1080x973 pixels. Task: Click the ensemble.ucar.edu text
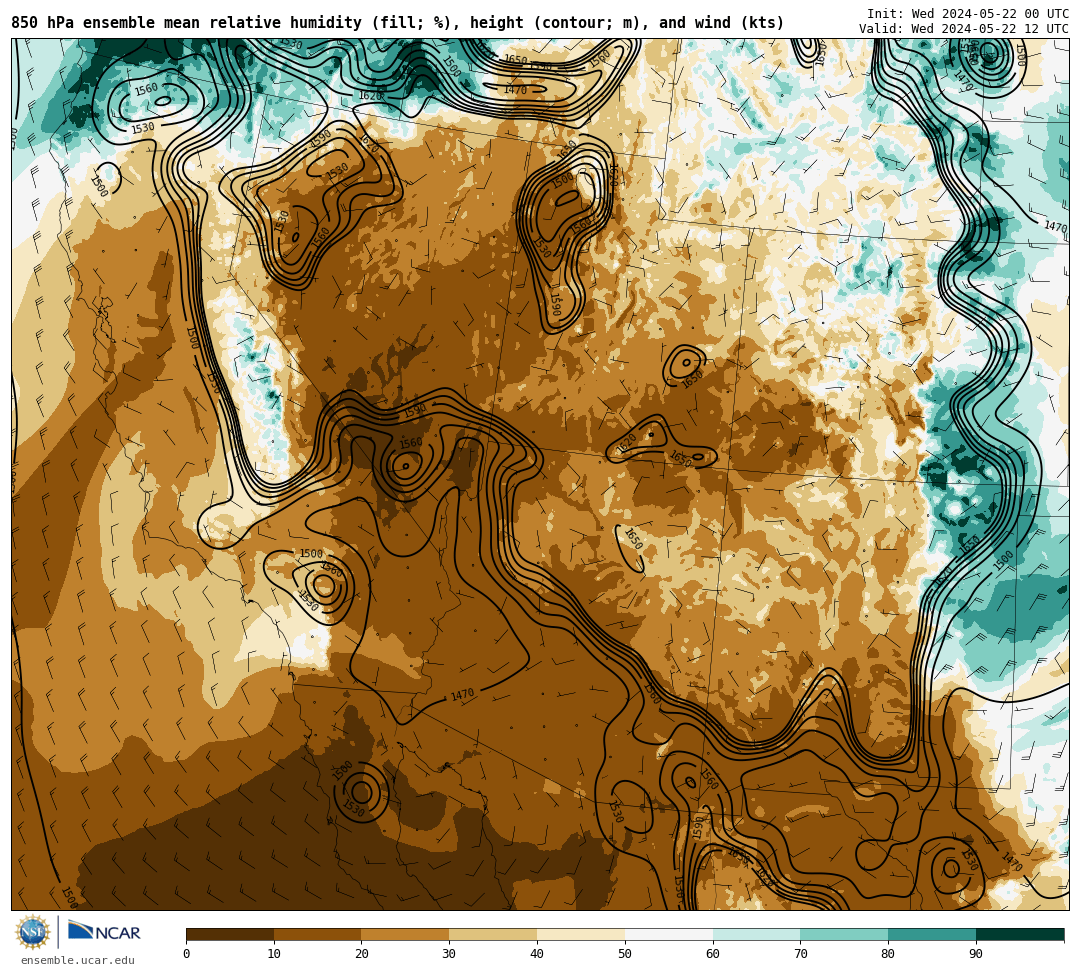tap(78, 960)
